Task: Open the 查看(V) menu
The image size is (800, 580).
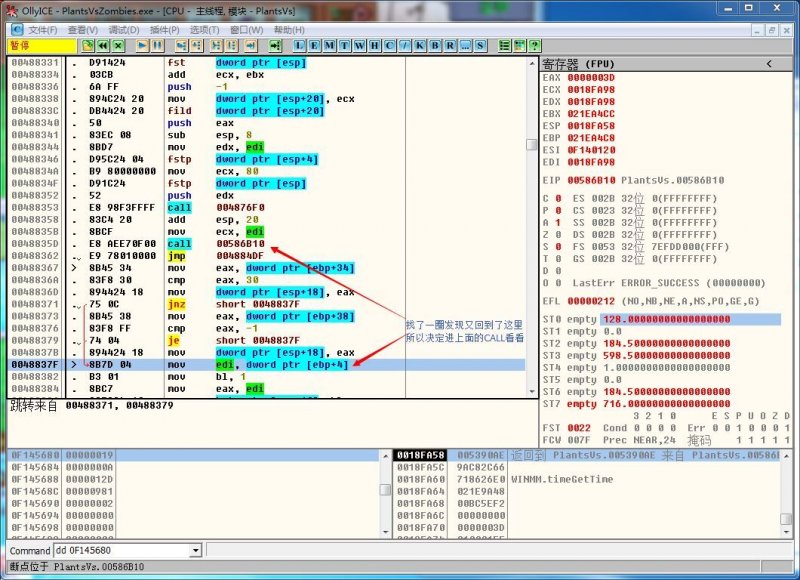Action: [x=83, y=30]
